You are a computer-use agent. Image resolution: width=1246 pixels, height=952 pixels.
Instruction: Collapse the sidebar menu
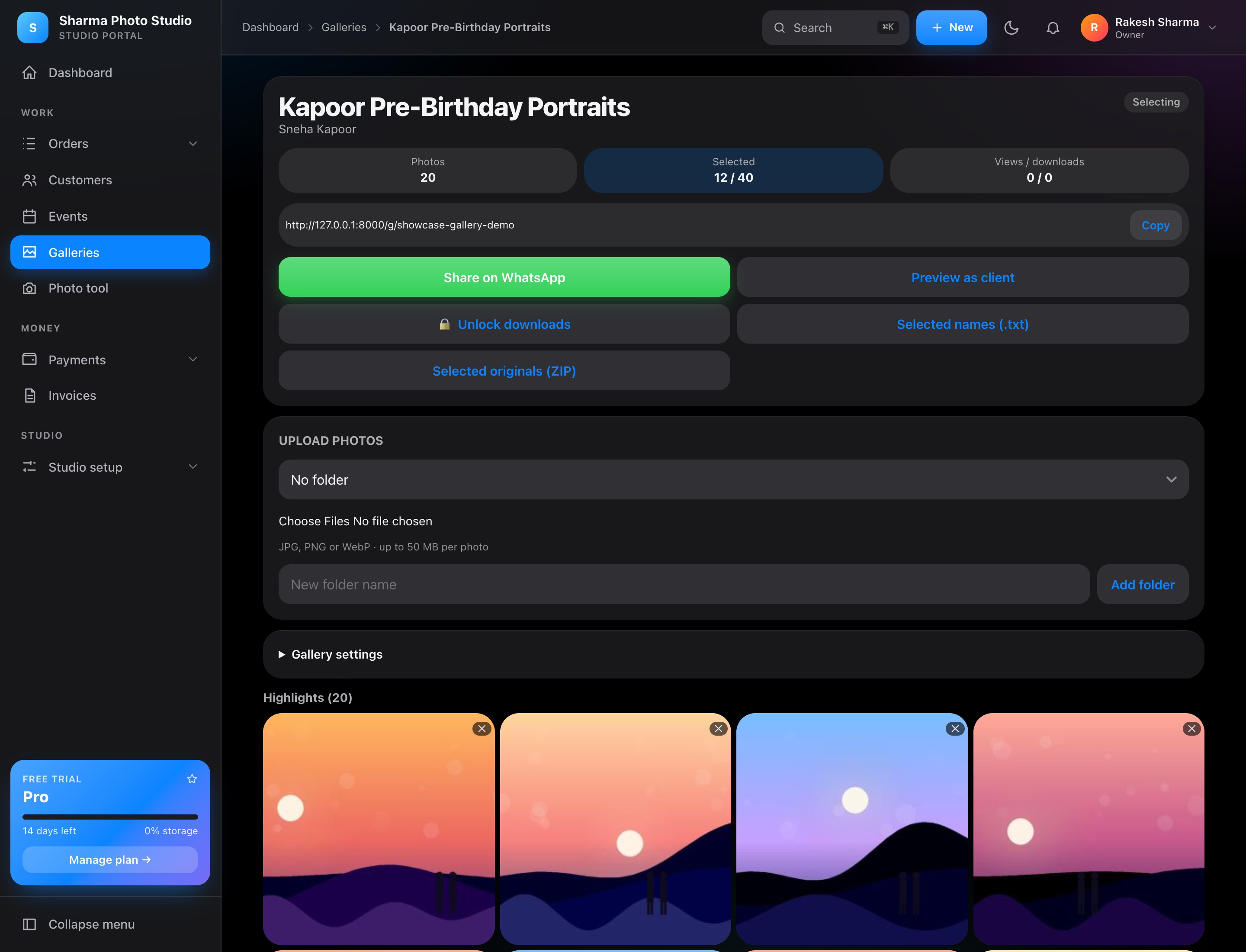110,924
